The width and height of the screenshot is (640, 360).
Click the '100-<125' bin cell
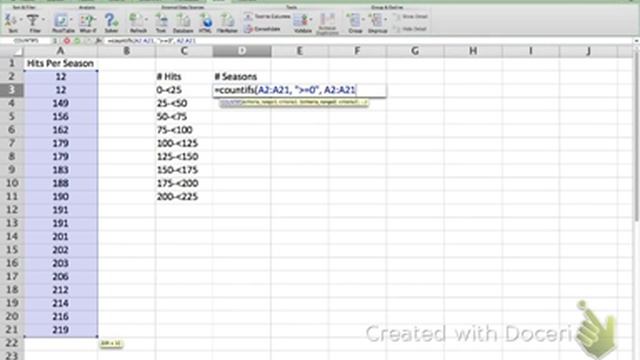(184, 143)
